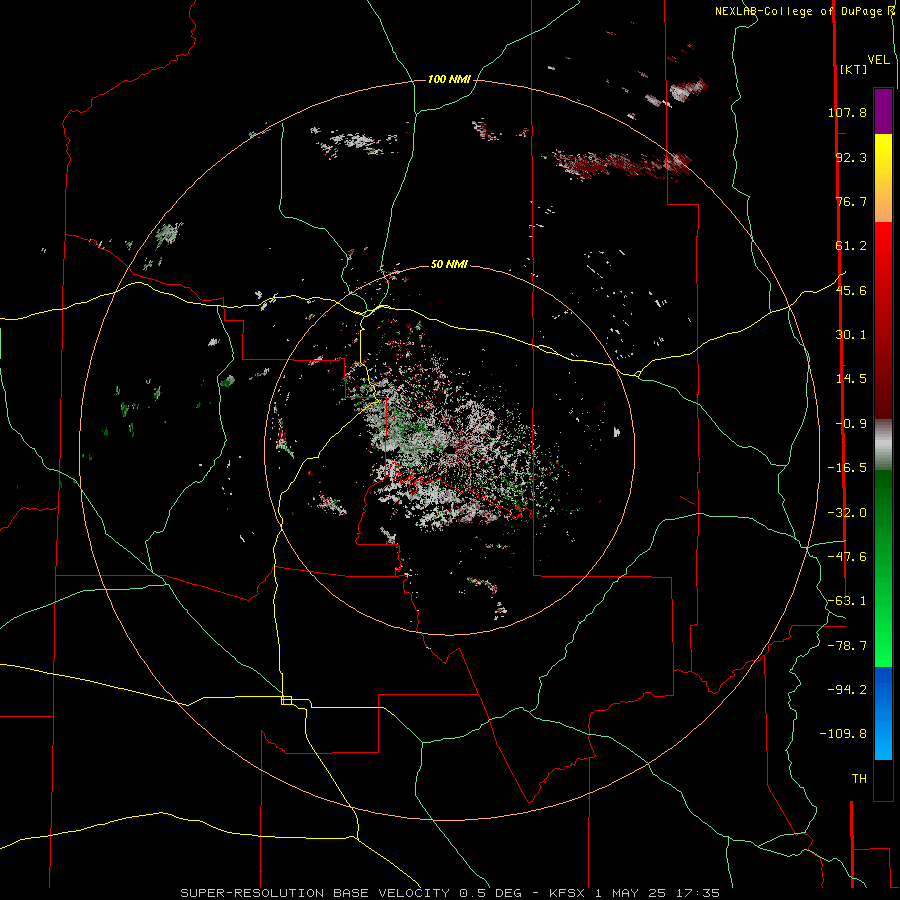Click the 14.5 velocity scale value
Screen dimensions: 900x900
pos(851,379)
